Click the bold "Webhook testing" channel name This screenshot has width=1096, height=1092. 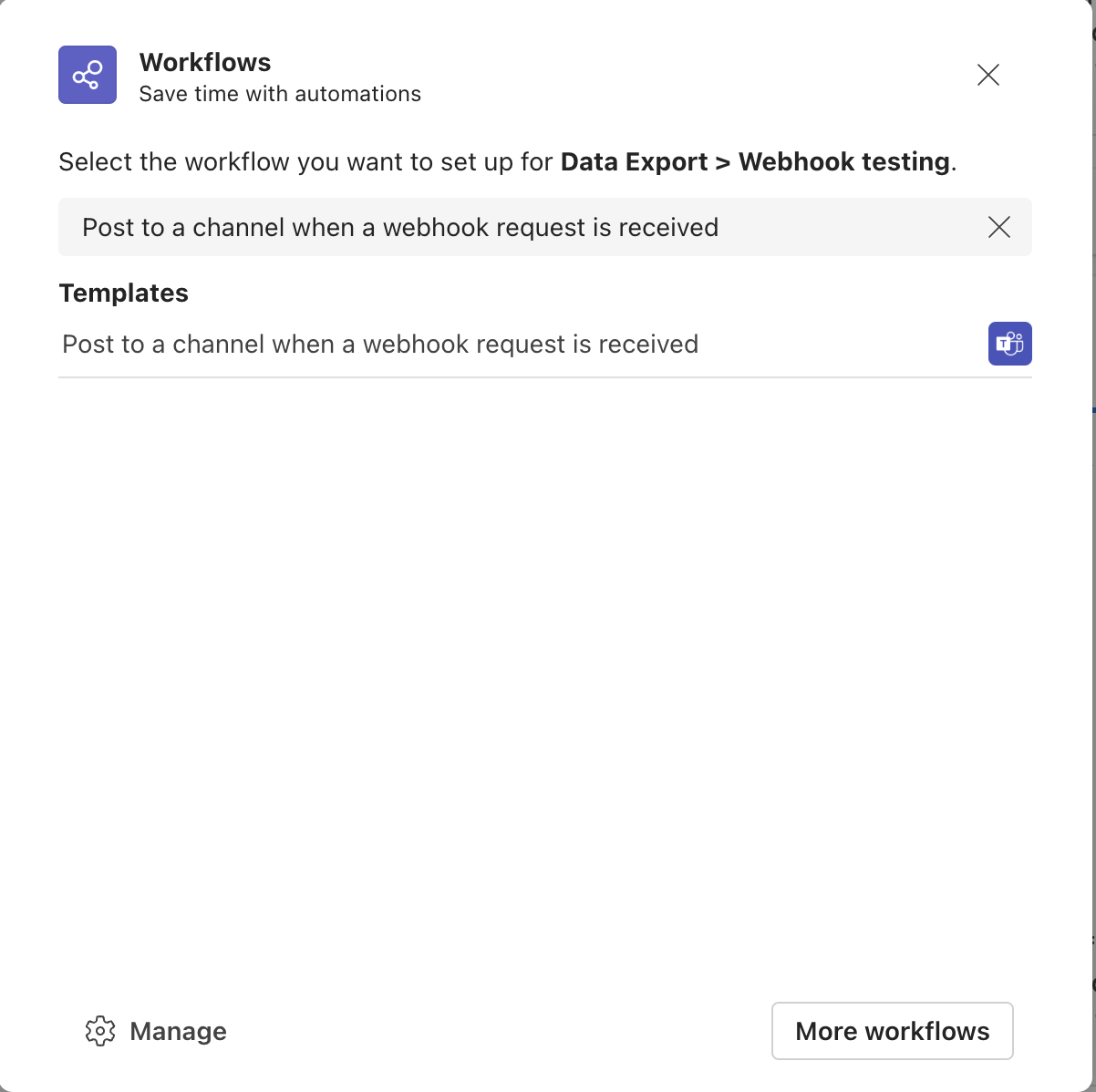[844, 161]
